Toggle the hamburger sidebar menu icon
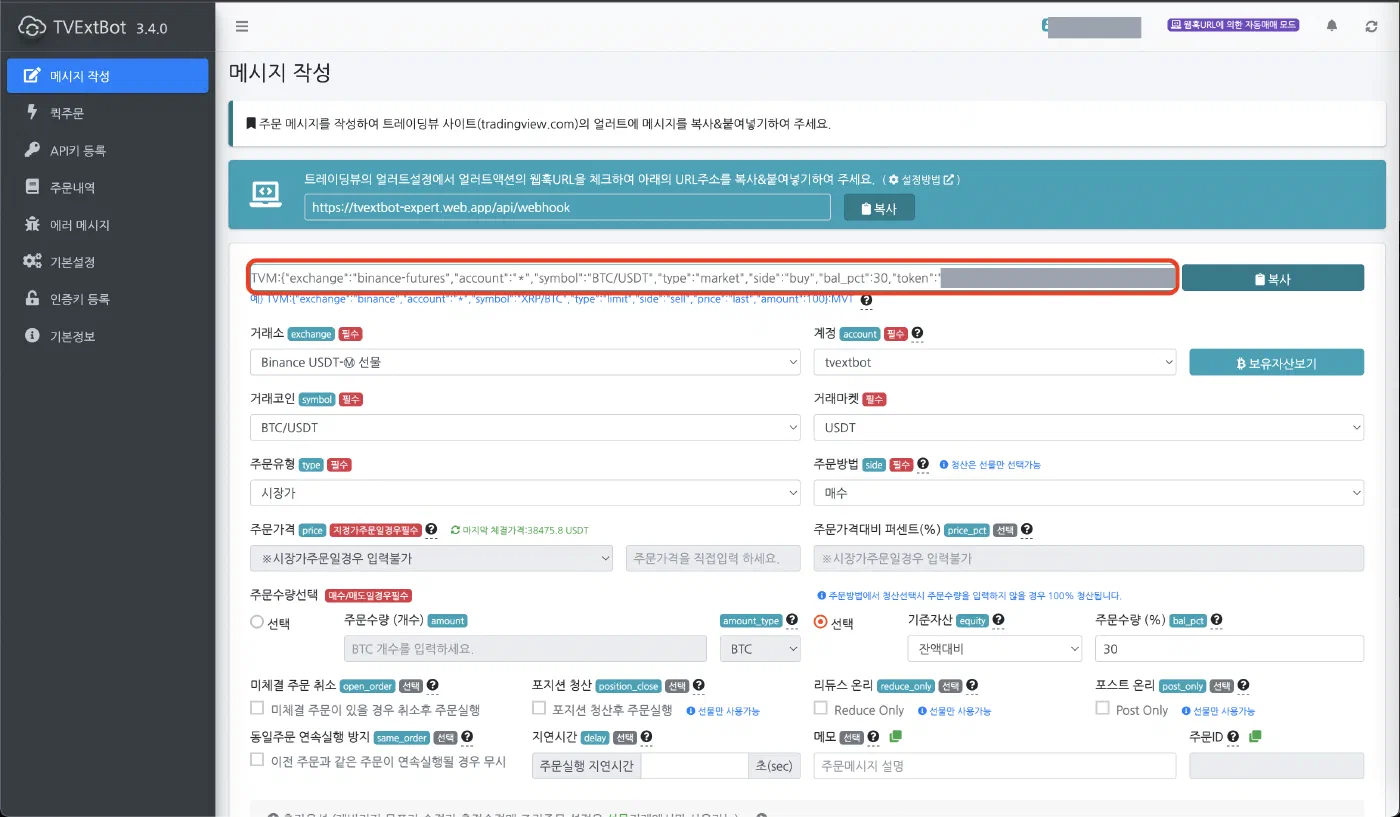Viewport: 1400px width, 817px height. [241, 26]
